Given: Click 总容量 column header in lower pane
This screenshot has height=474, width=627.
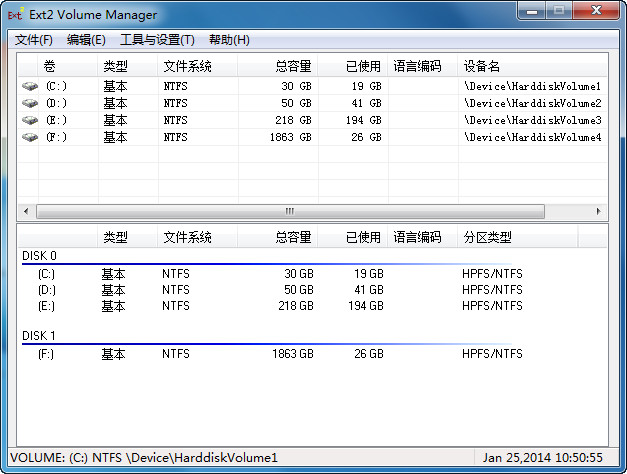Looking at the screenshot, I should coord(278,237).
